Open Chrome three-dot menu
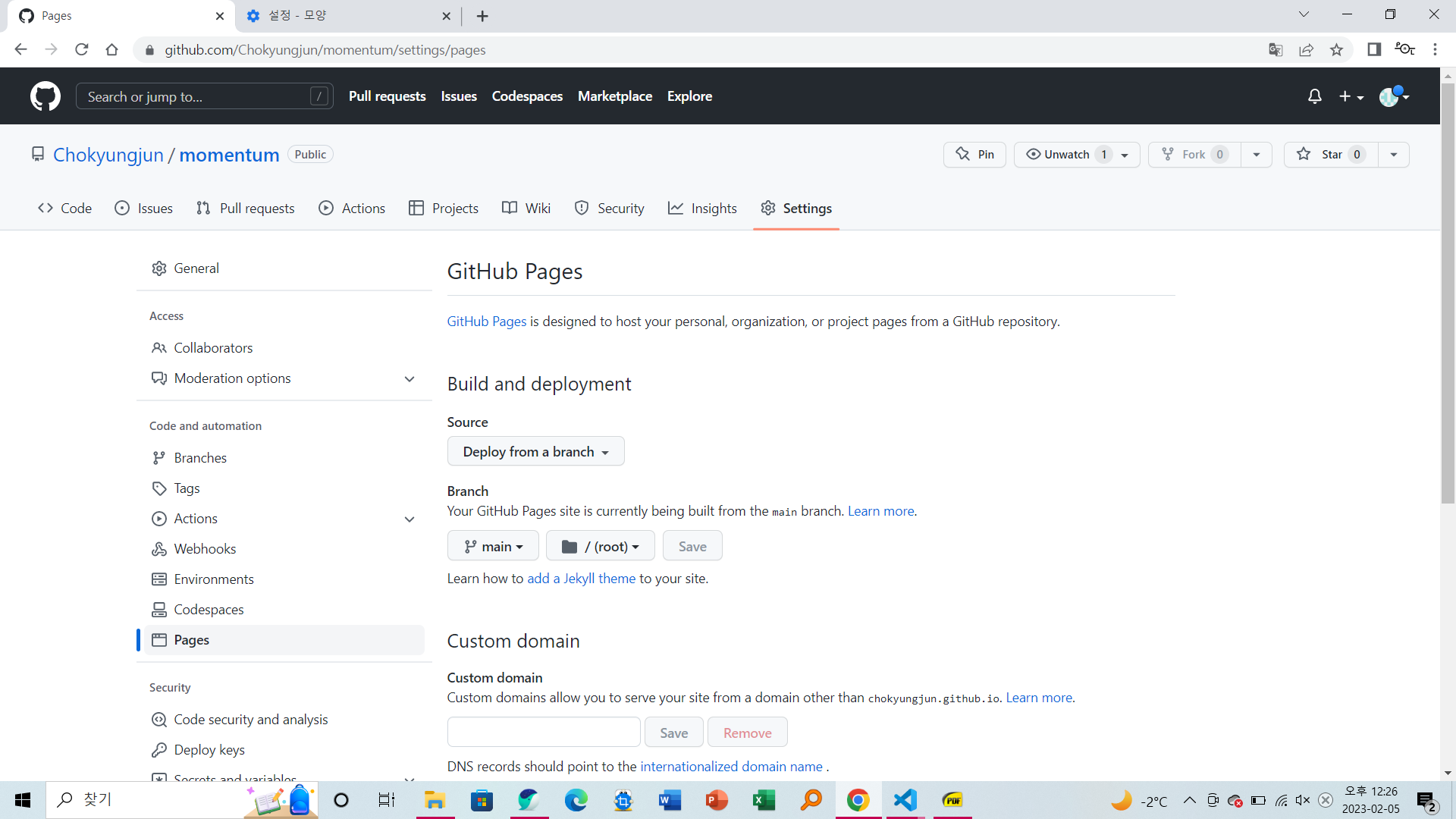Screen dimensions: 1456x819 (x=1435, y=49)
